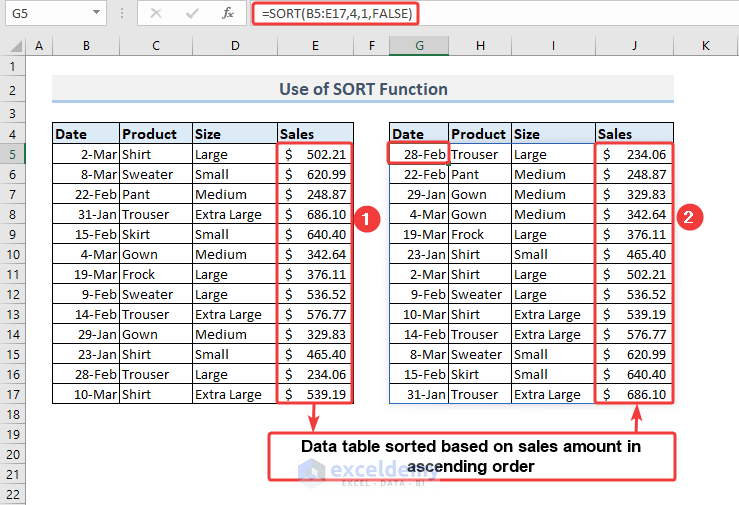Screen dimensions: 739x505
Task: Click the cell with sales value 686.10 in row 8
Action: tap(315, 214)
